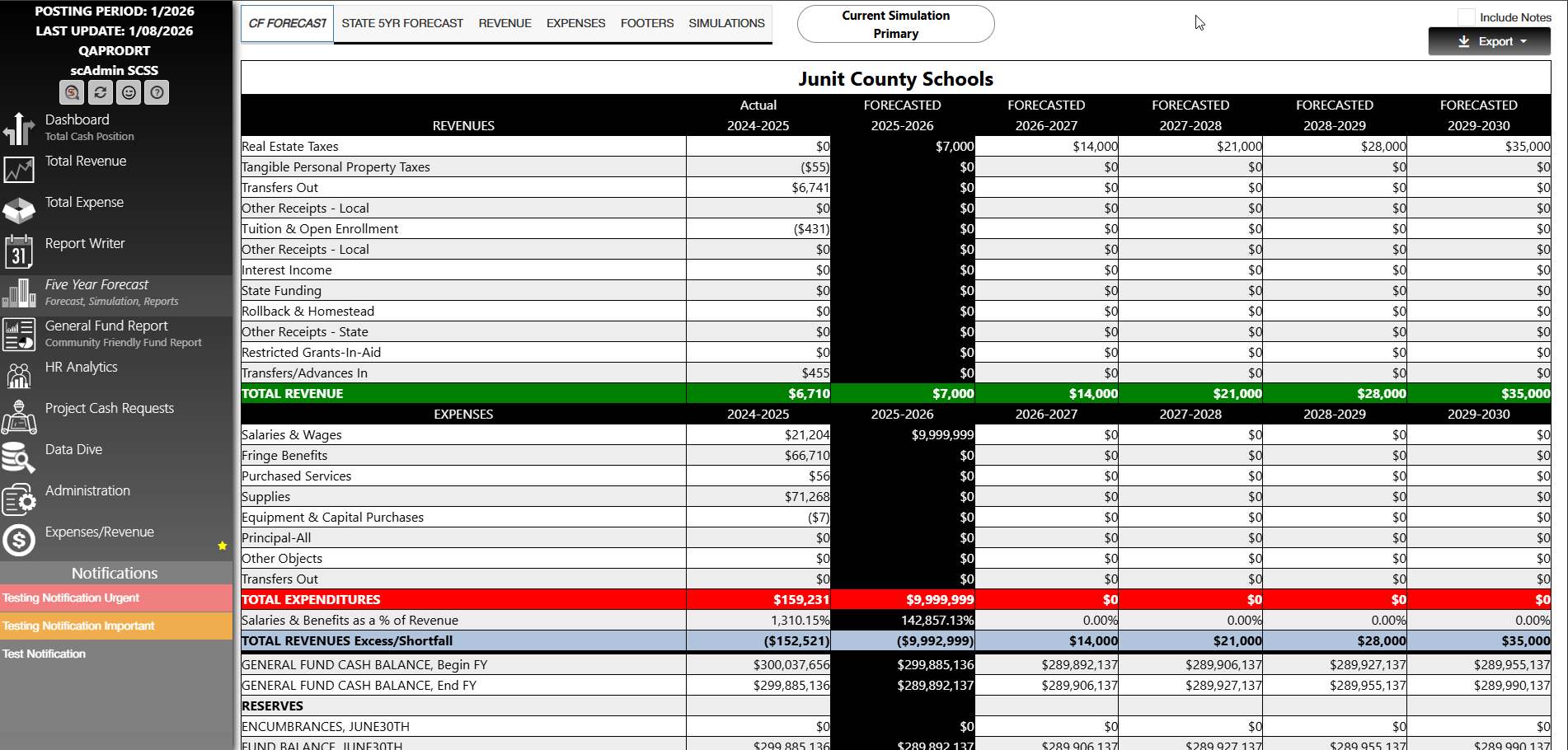Switch to the EXPENSES tab
The width and height of the screenshot is (1568, 750).
(575, 23)
